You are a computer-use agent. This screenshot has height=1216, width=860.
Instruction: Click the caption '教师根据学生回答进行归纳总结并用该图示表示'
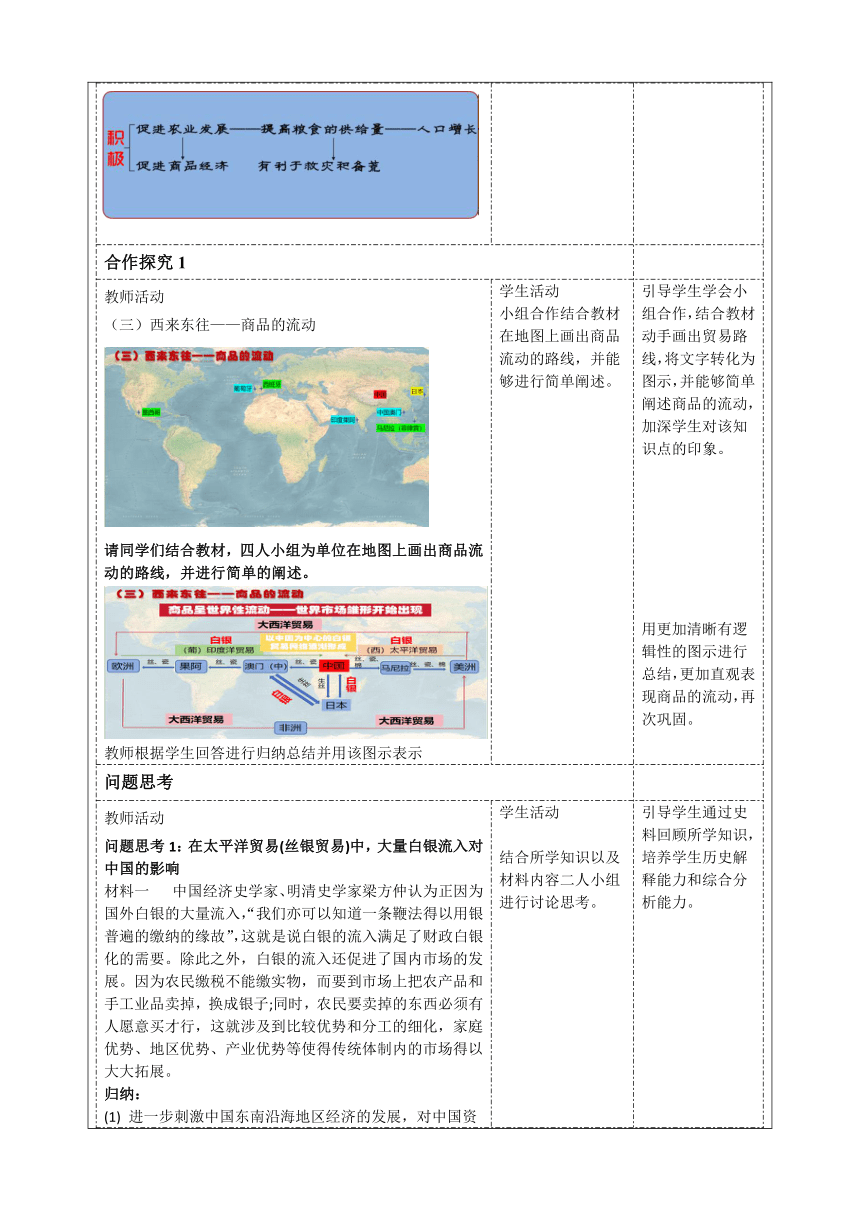[263, 753]
